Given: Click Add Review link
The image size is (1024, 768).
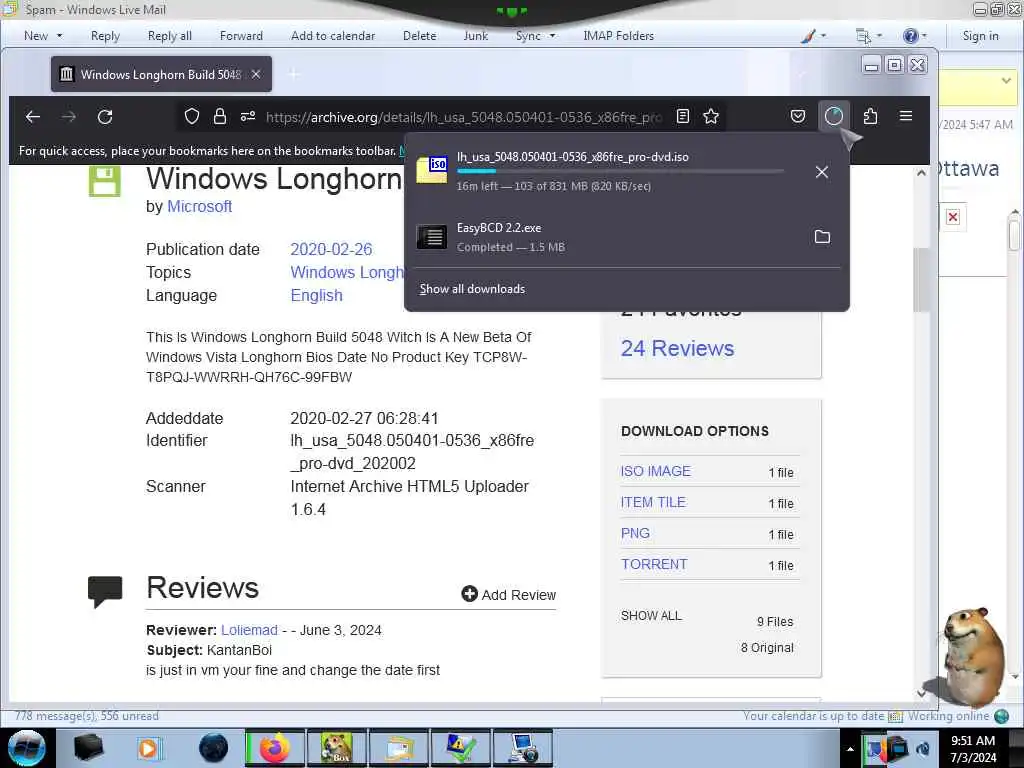Looking at the screenshot, I should [519, 595].
